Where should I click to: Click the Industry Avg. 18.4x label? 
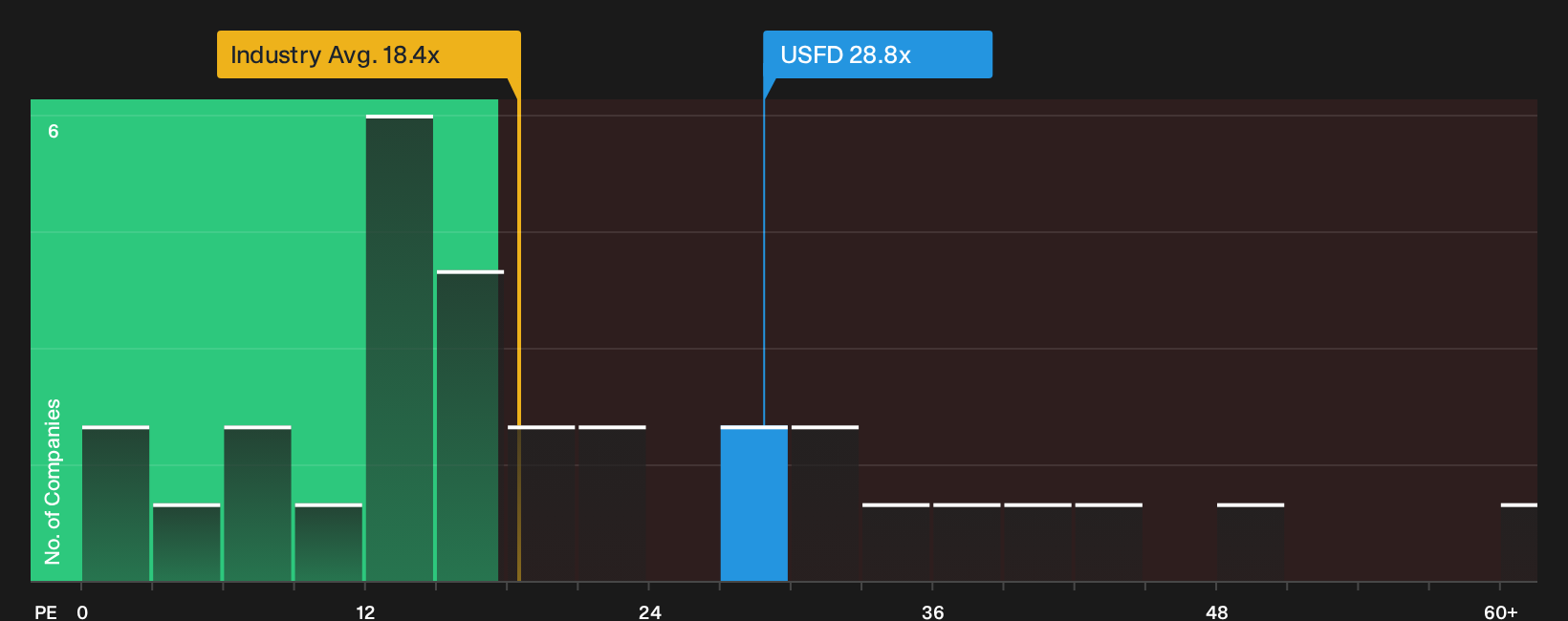click(369, 54)
